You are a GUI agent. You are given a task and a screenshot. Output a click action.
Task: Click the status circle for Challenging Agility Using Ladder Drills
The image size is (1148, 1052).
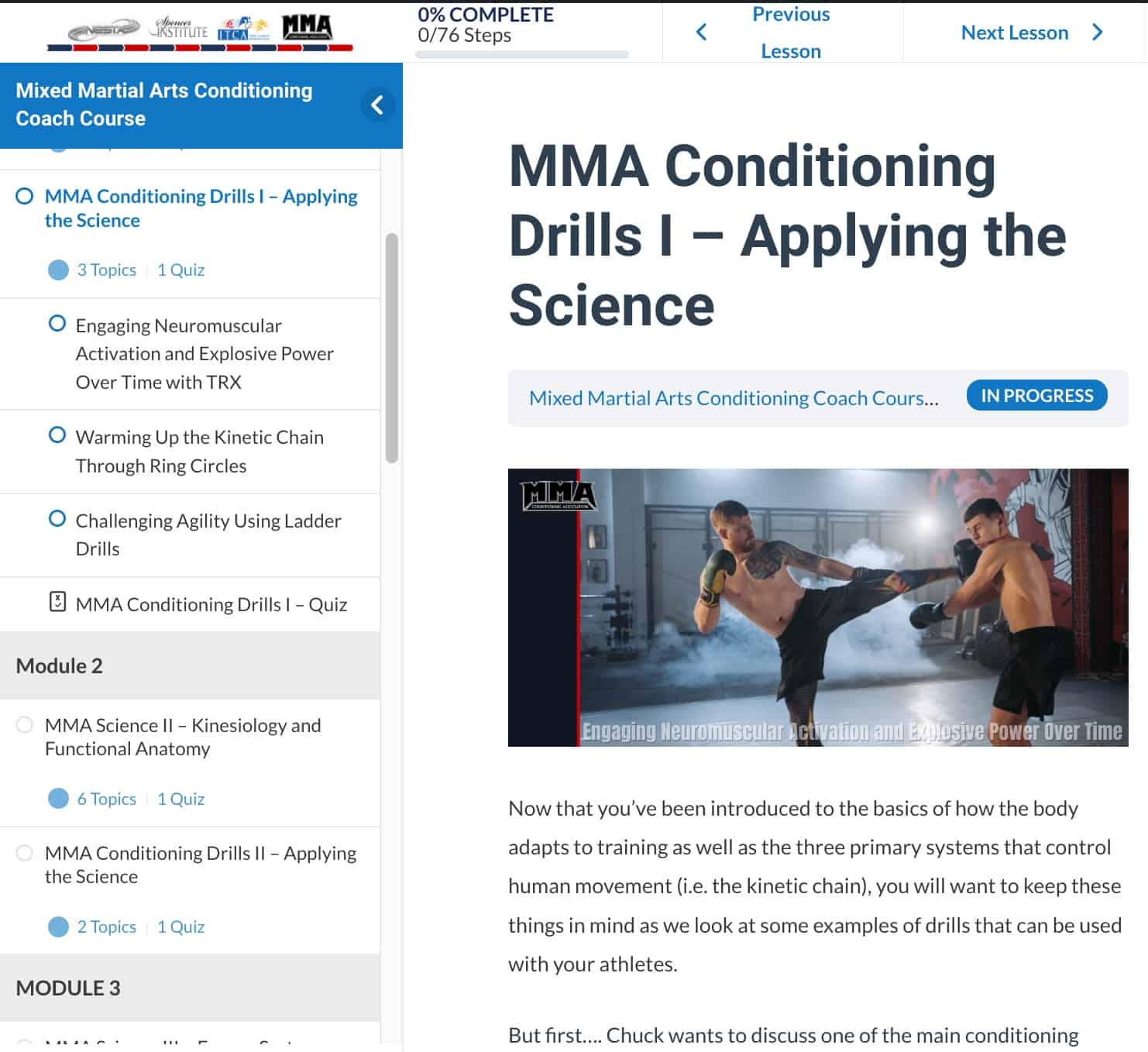[x=57, y=519]
